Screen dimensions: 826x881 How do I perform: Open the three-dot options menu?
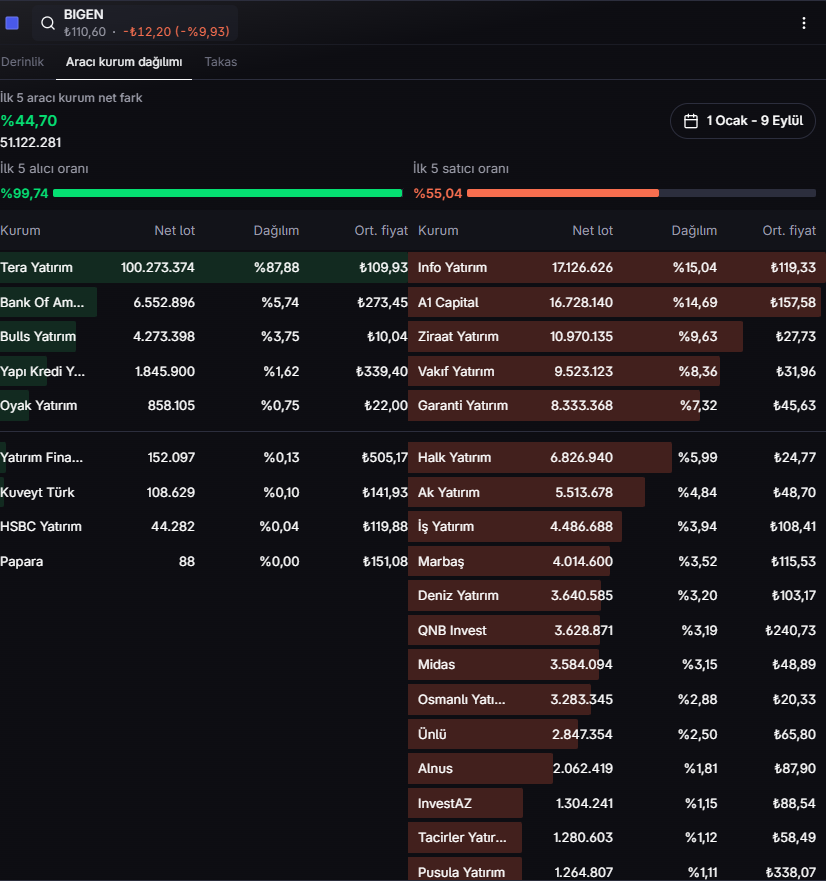point(804,23)
